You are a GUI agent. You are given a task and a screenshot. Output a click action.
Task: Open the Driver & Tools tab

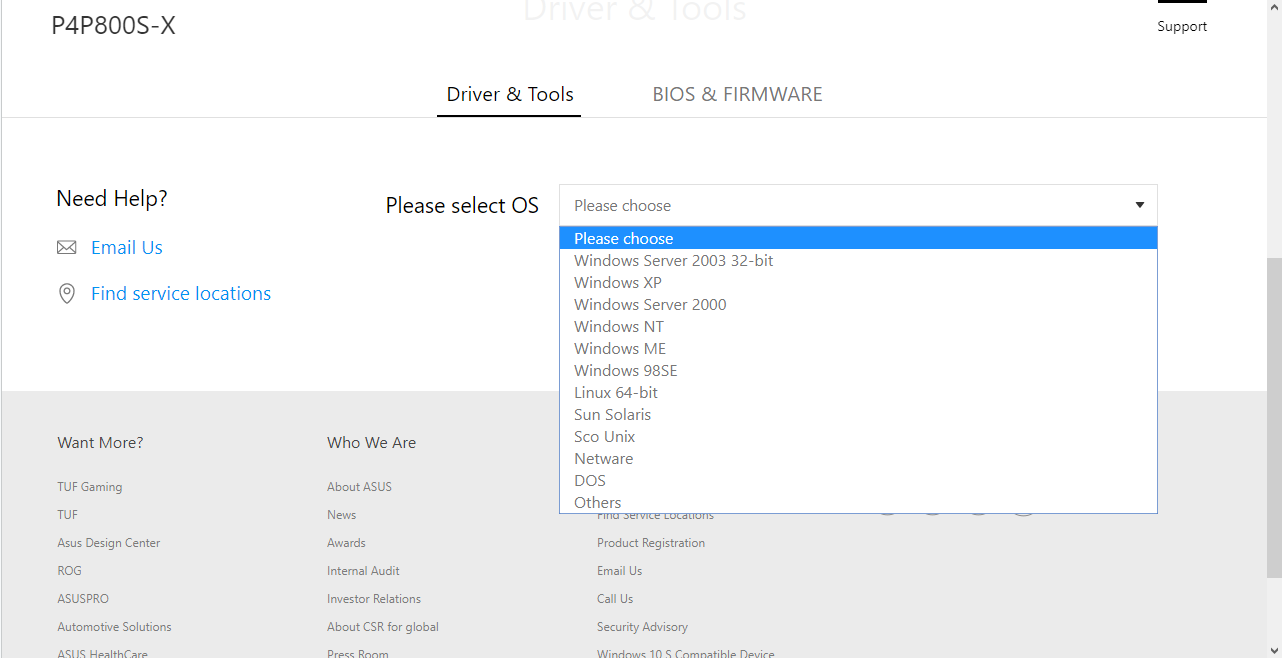click(x=510, y=95)
